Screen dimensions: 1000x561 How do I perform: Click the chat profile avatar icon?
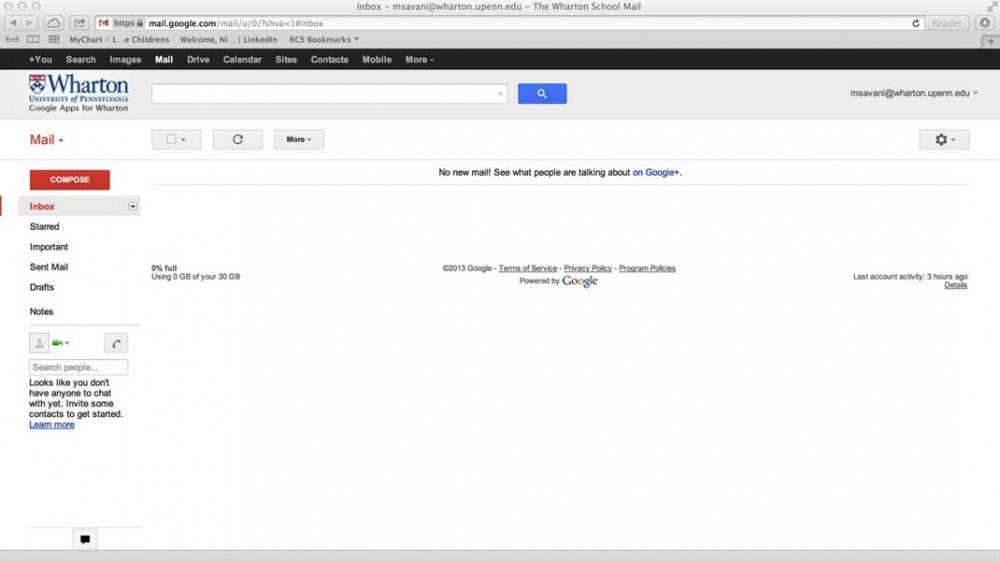point(39,344)
